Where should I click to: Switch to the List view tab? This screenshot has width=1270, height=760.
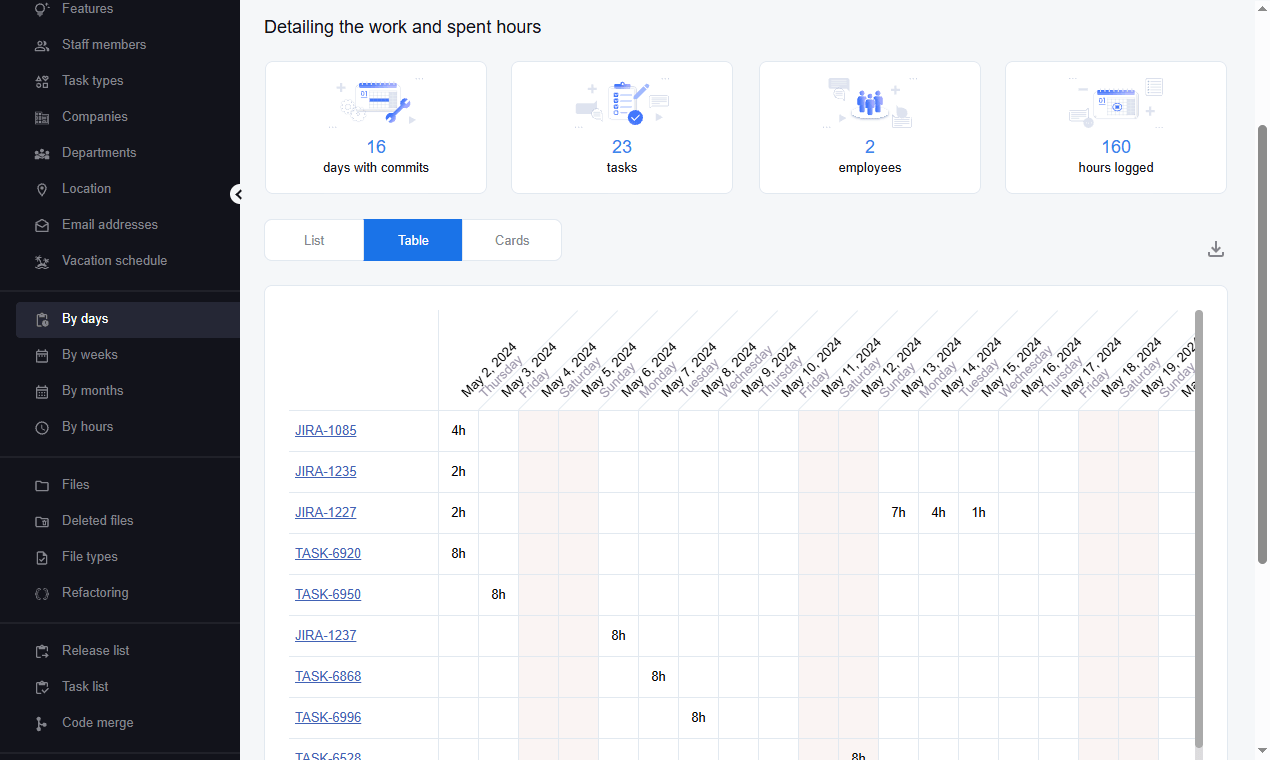pyautogui.click(x=314, y=240)
